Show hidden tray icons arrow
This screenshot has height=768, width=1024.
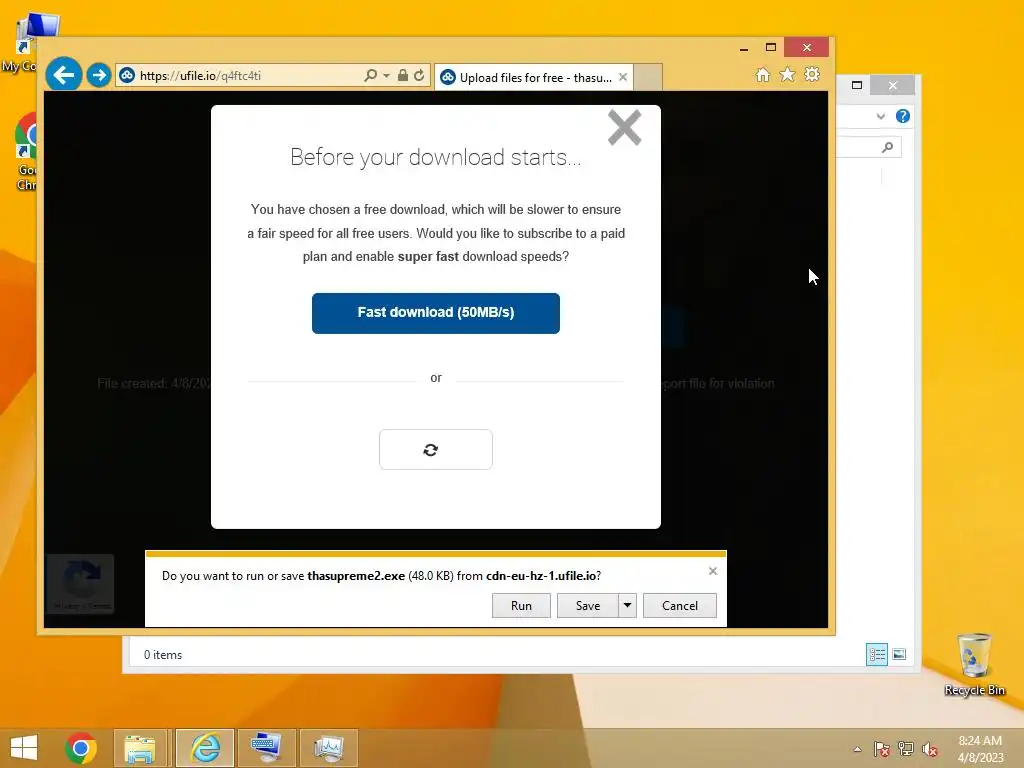(857, 749)
